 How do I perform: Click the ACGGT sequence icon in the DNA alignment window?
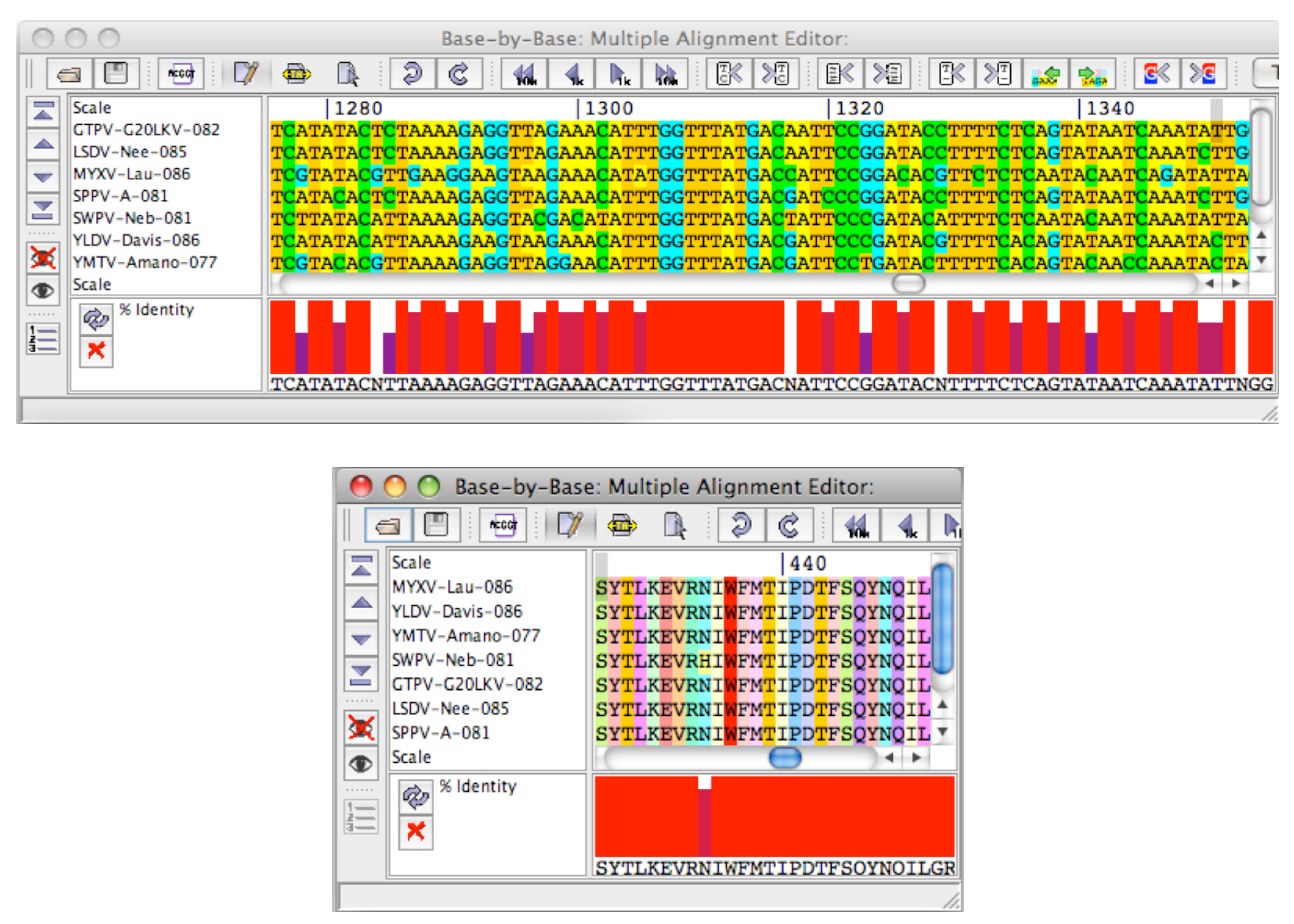tap(181, 74)
